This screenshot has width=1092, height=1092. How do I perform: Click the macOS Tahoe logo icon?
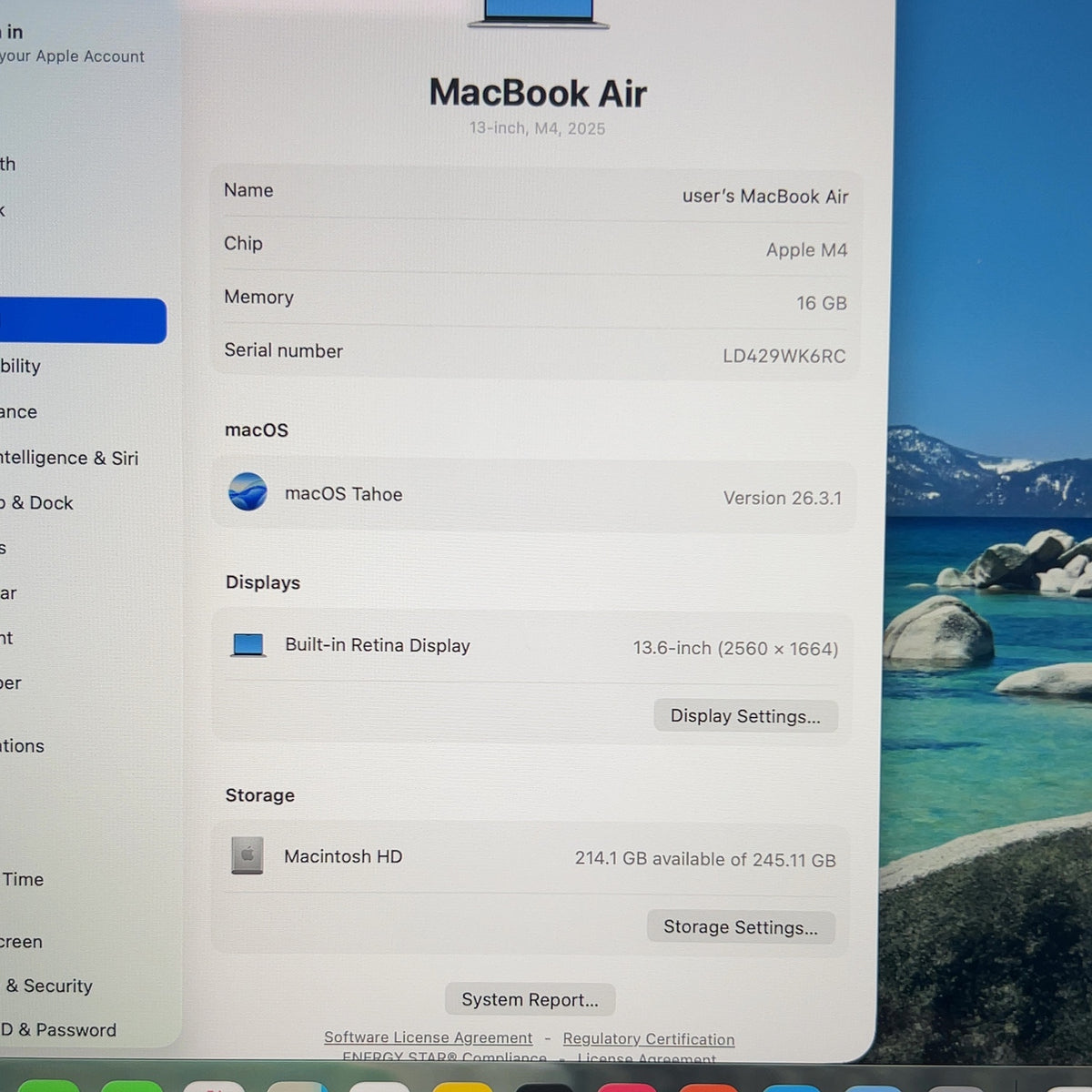[x=248, y=492]
